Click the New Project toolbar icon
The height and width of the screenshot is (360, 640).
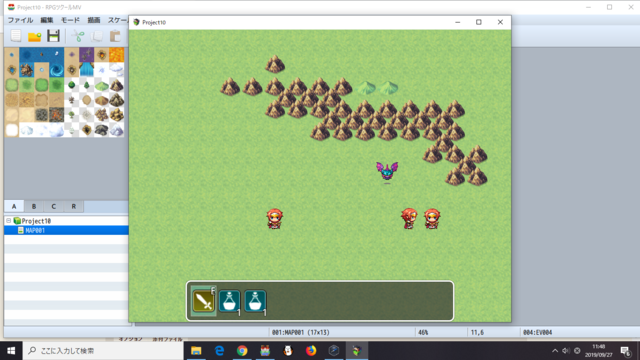[x=16, y=36]
